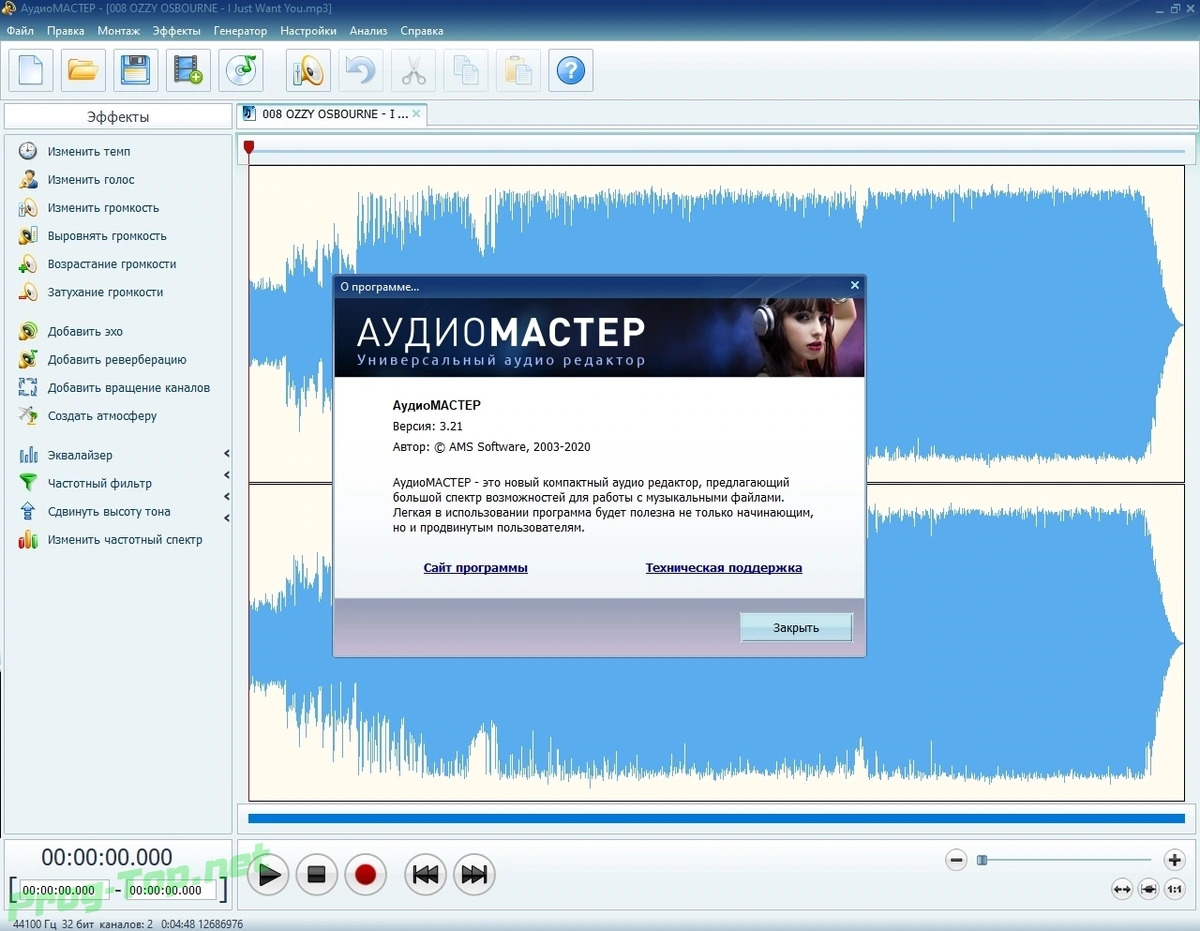Viewport: 1200px width, 931px height.
Task: Start recording with the red button
Action: coord(365,875)
